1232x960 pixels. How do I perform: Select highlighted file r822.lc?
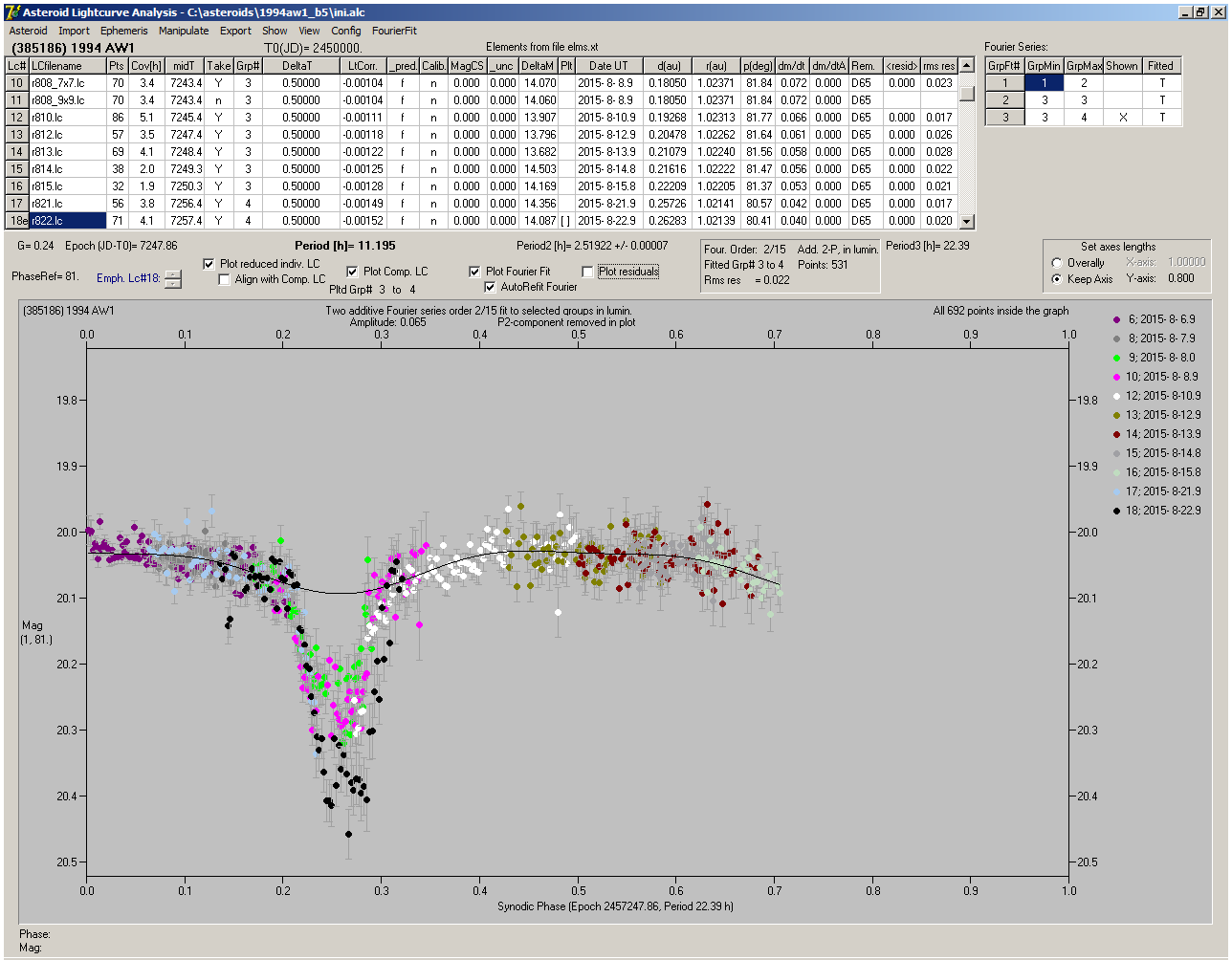67,221
